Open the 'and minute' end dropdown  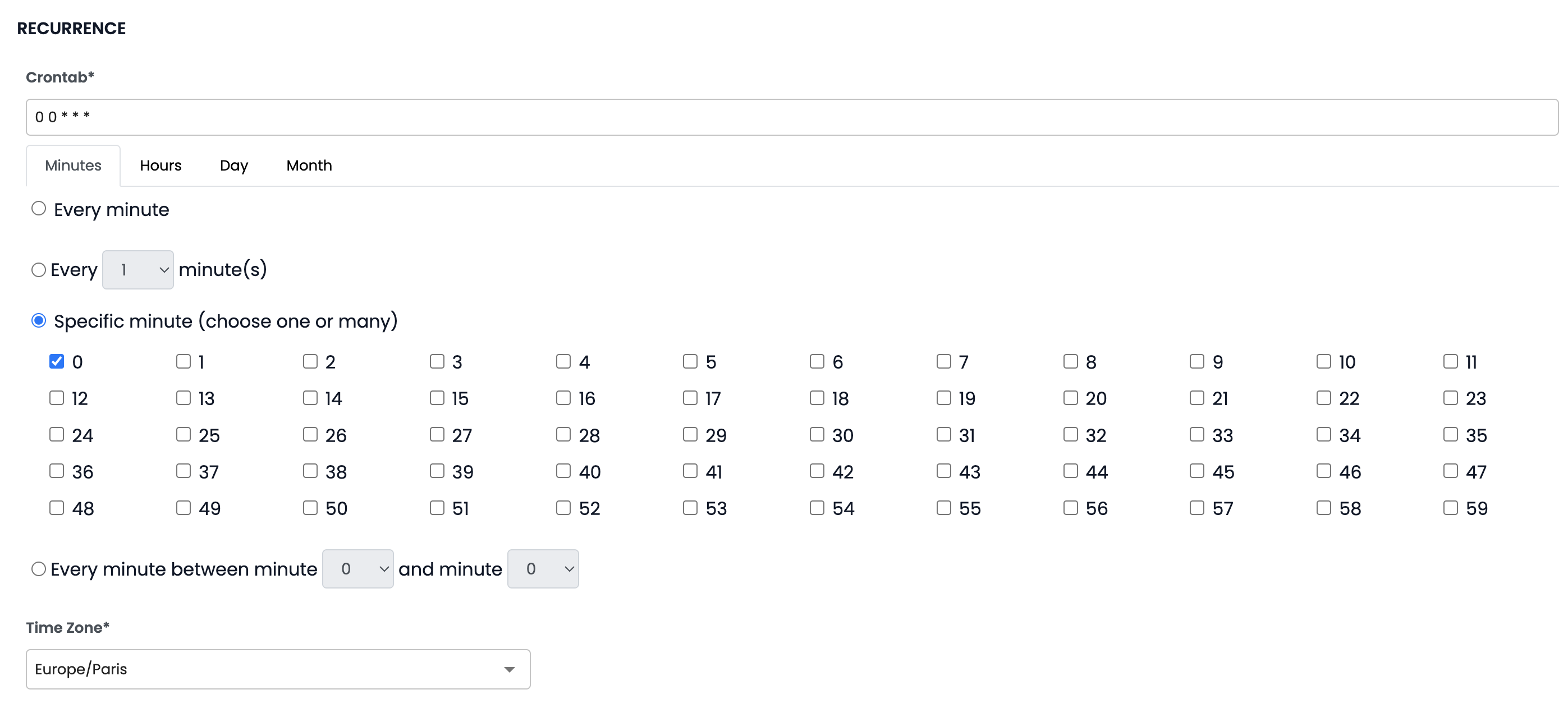click(542, 569)
